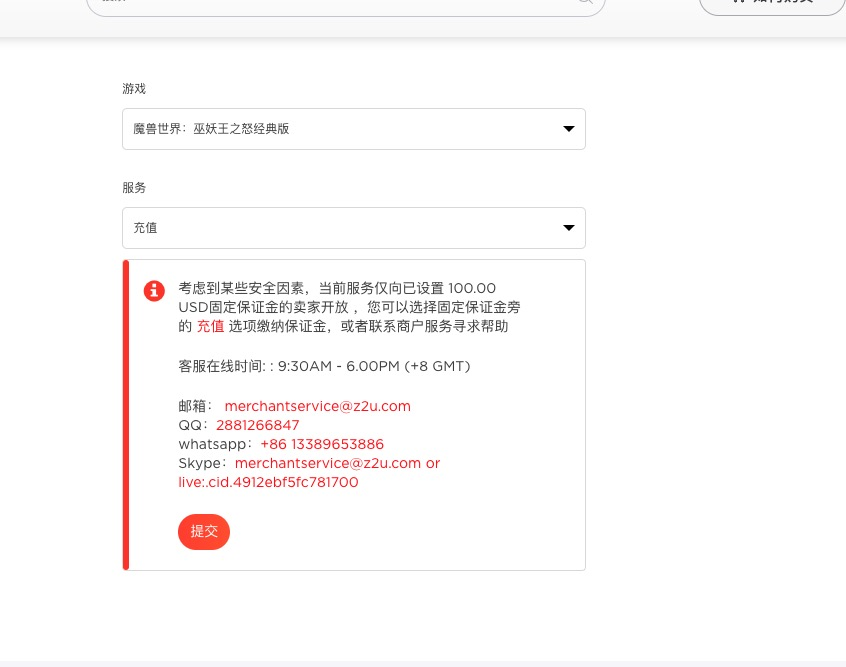Viewport: 846px width, 667px height.
Task: Click the red 充值 link in the notice
Action: 210,326
